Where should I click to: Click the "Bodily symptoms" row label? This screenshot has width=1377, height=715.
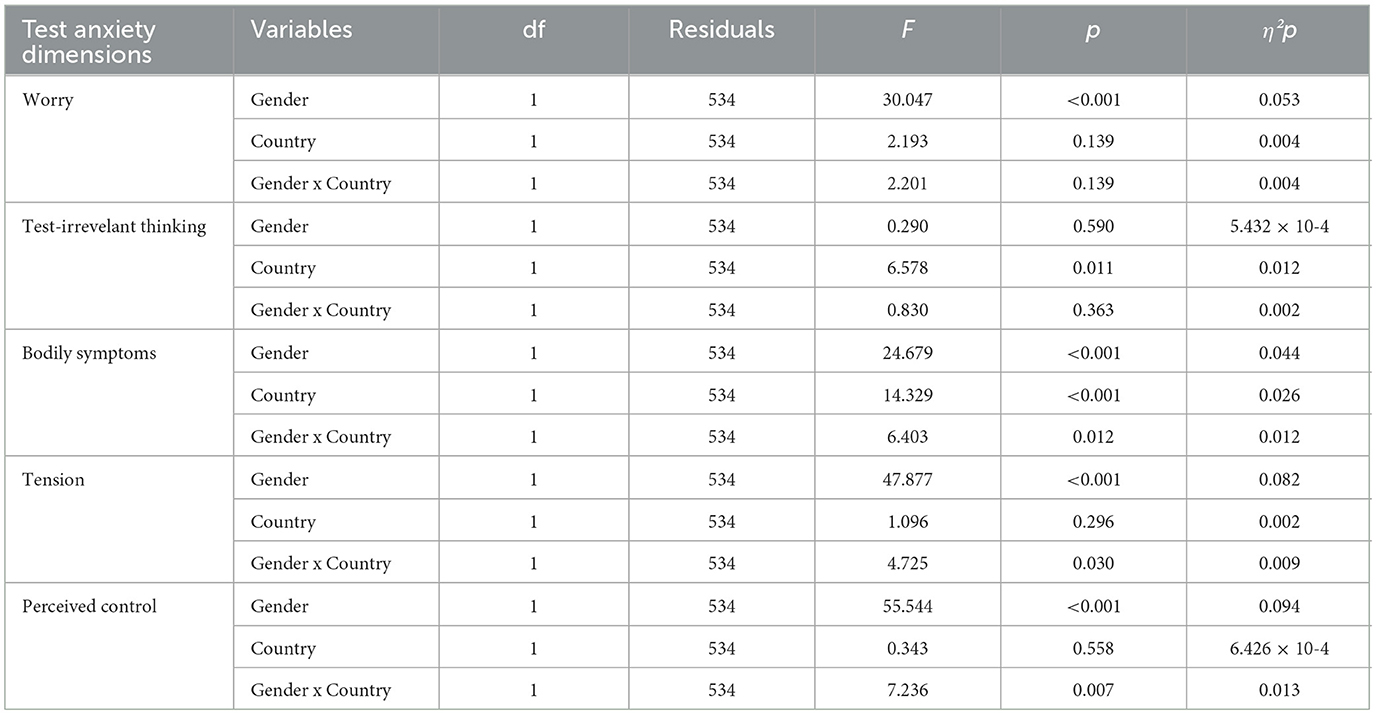point(89,353)
